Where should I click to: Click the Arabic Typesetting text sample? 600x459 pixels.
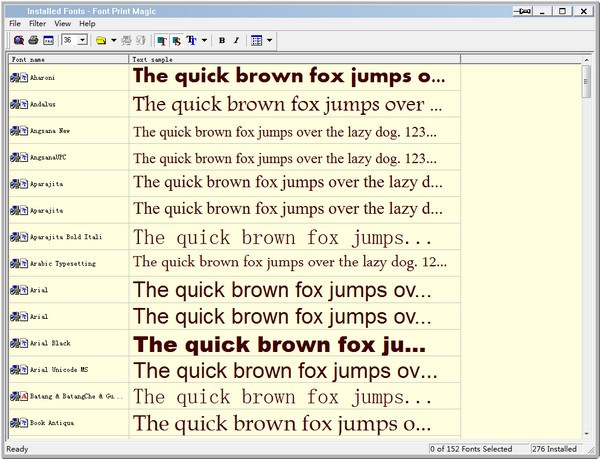(290, 263)
